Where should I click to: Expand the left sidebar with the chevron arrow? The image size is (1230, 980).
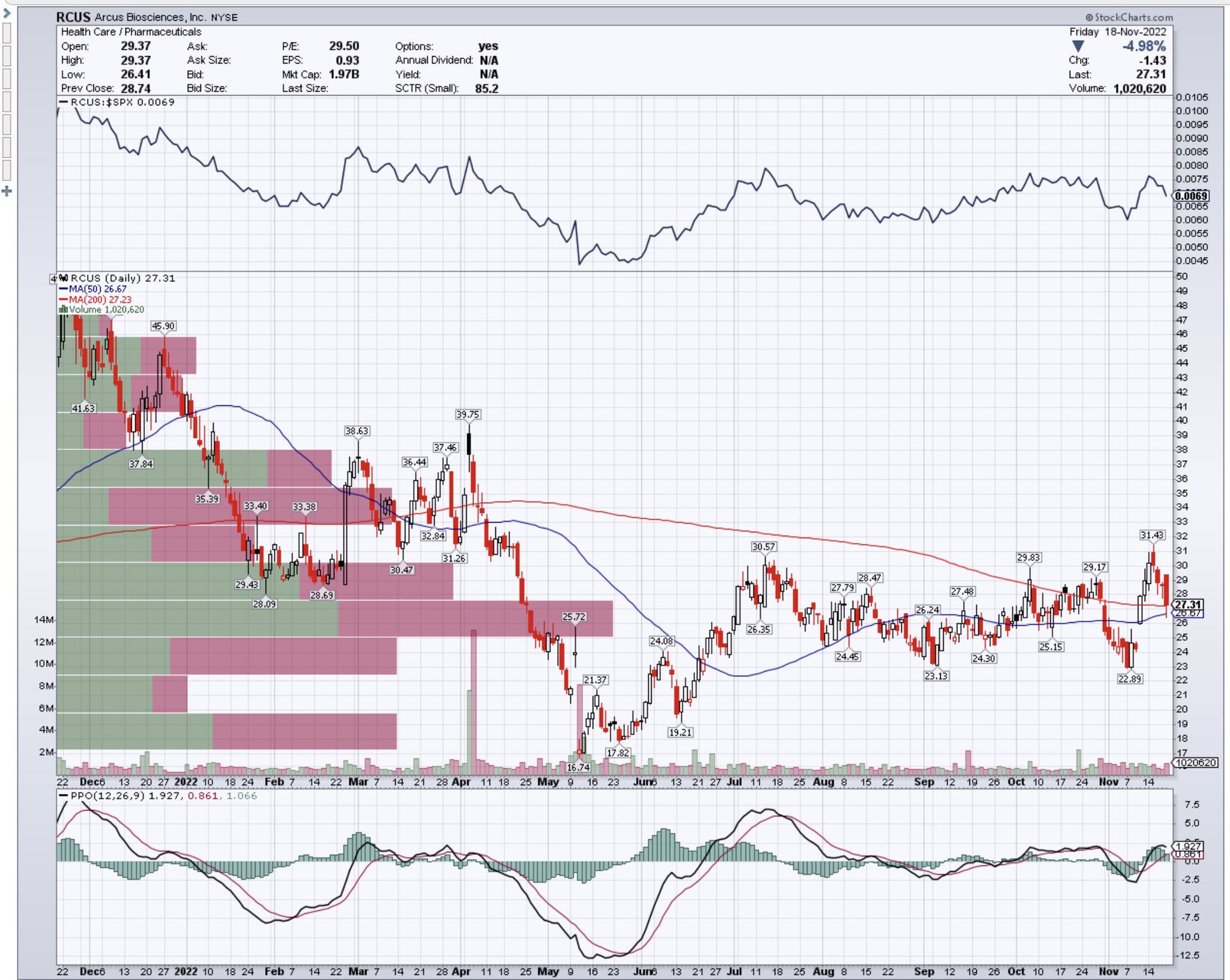point(7,12)
